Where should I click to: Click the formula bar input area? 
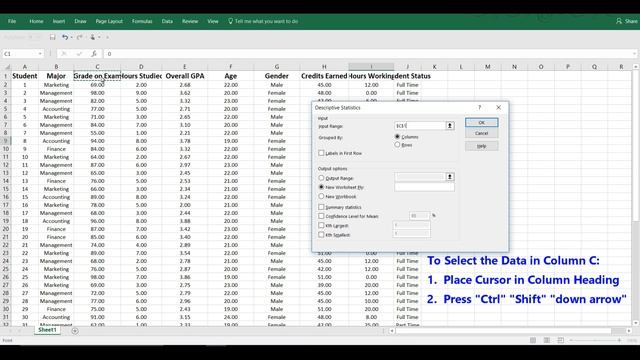(369, 53)
